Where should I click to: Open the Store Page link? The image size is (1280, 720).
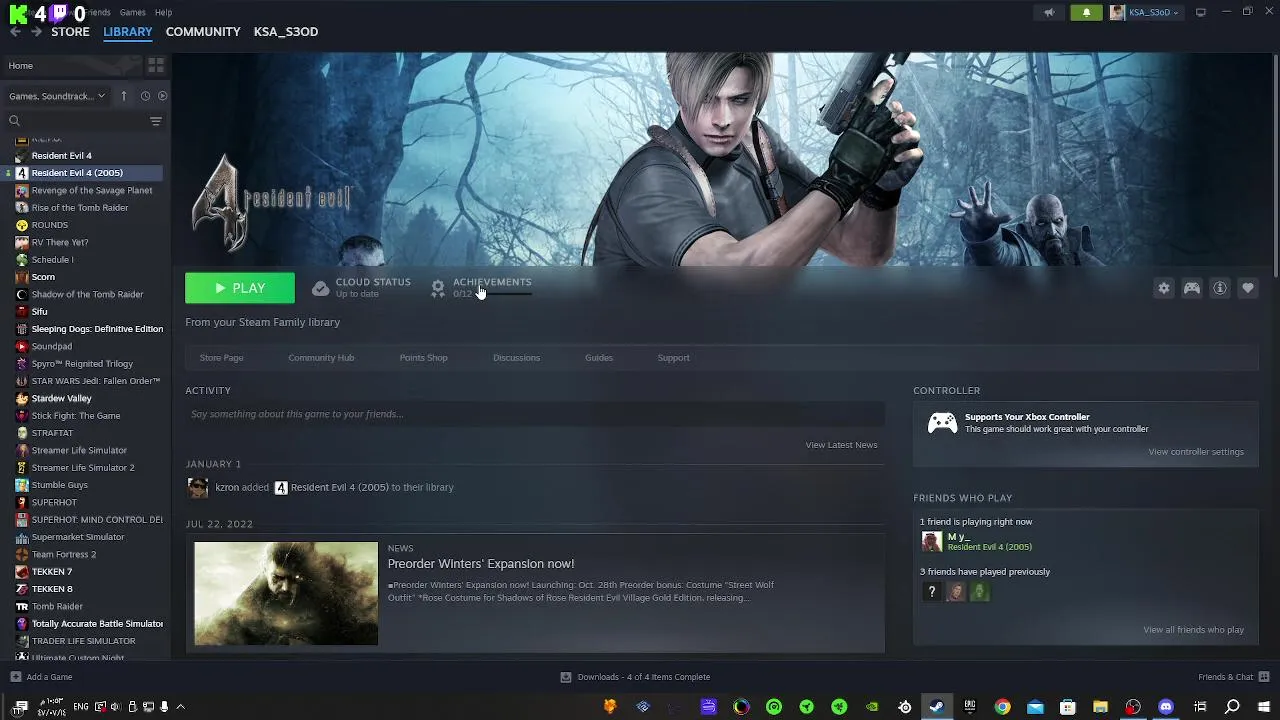pos(221,358)
